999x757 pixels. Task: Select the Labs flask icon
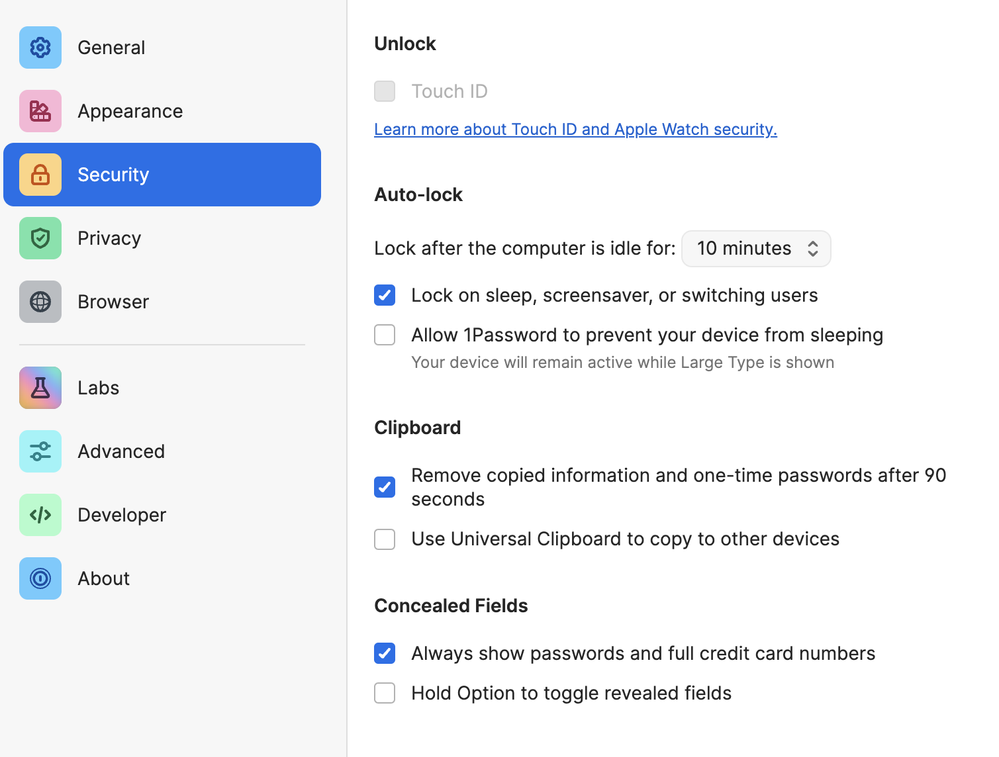point(40,387)
